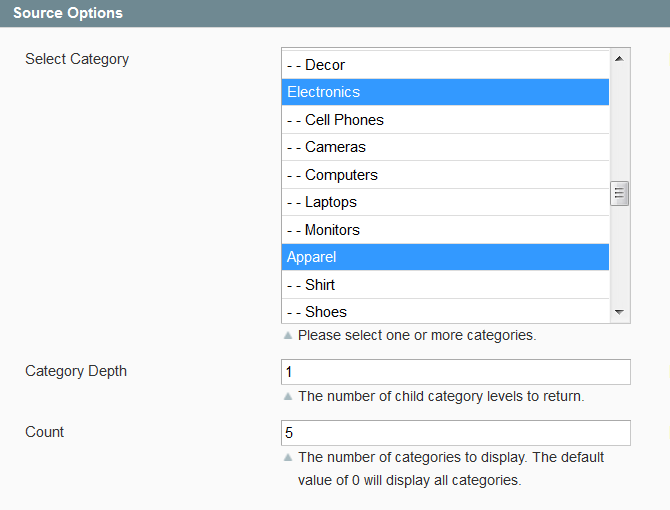Click the hint triangle icon beside category note
This screenshot has height=510, width=670.
tap(288, 335)
